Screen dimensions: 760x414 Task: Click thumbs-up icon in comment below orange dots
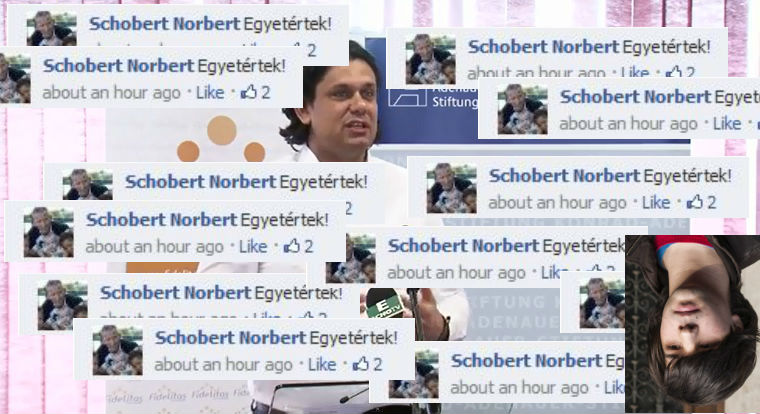[291, 245]
